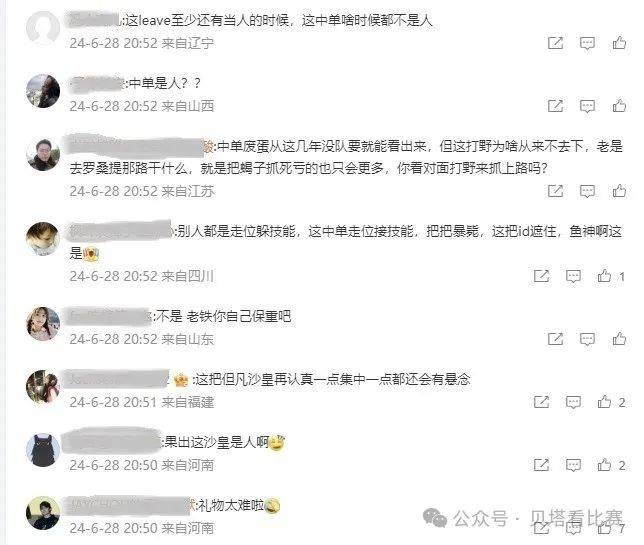Like the Fujian comment about 沙皇

coord(604,401)
